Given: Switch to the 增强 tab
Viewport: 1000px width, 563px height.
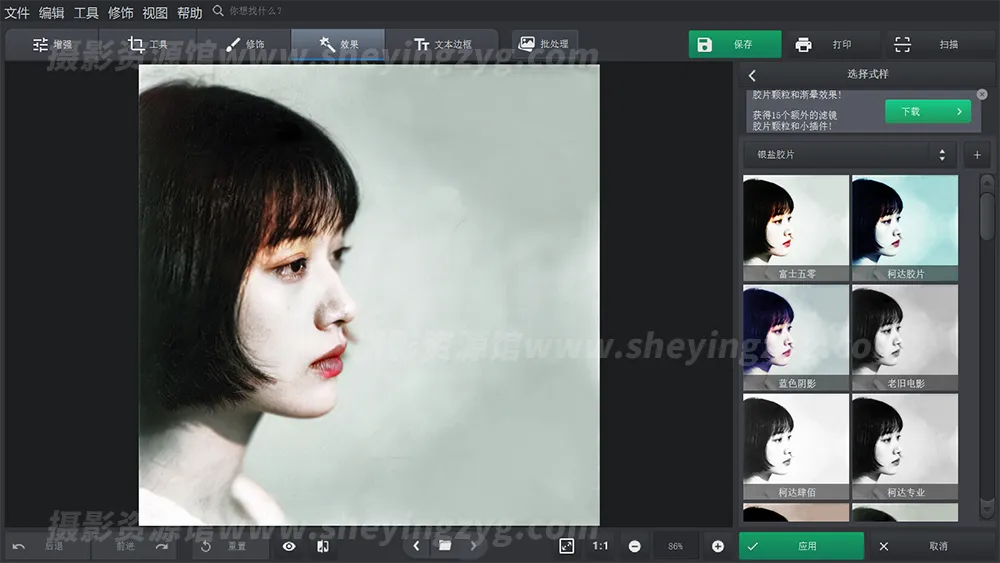Looking at the screenshot, I should (52, 45).
